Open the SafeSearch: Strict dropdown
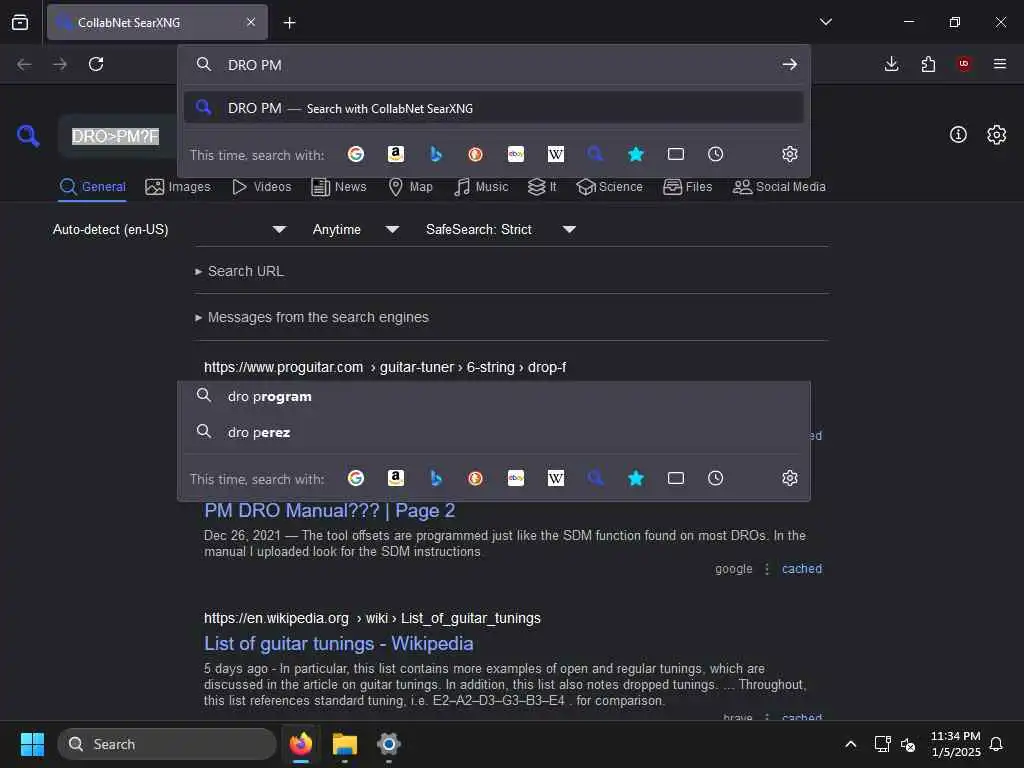1024x768 pixels. 501,229
